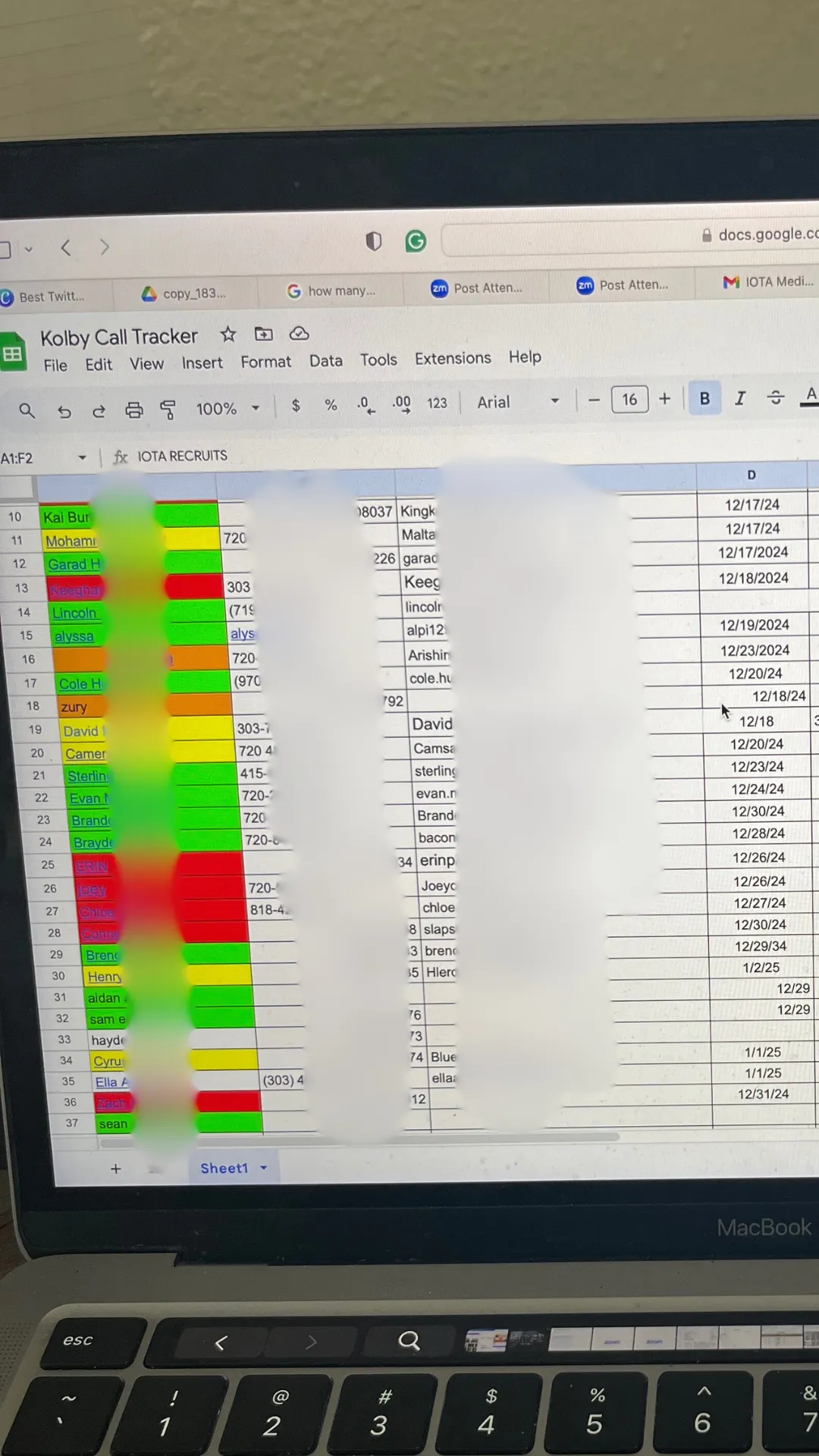Open the text color picker
The height and width of the screenshot is (1456, 819).
pos(810,396)
